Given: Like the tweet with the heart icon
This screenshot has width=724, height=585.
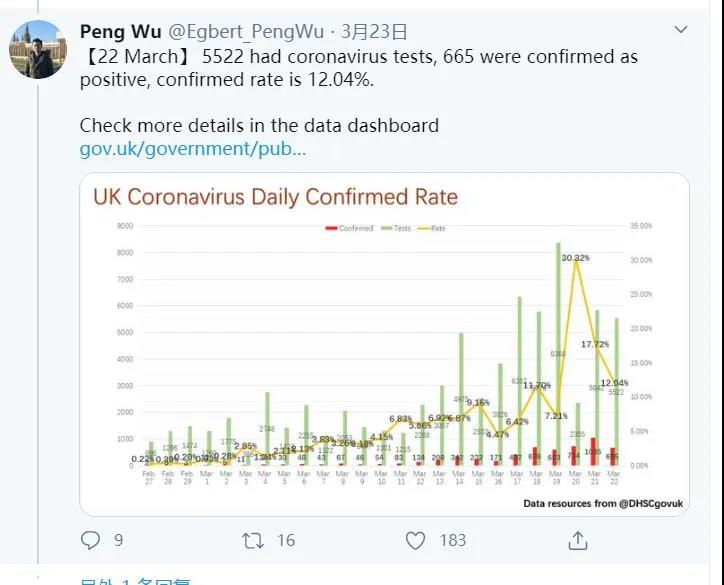Looking at the screenshot, I should (x=416, y=540).
